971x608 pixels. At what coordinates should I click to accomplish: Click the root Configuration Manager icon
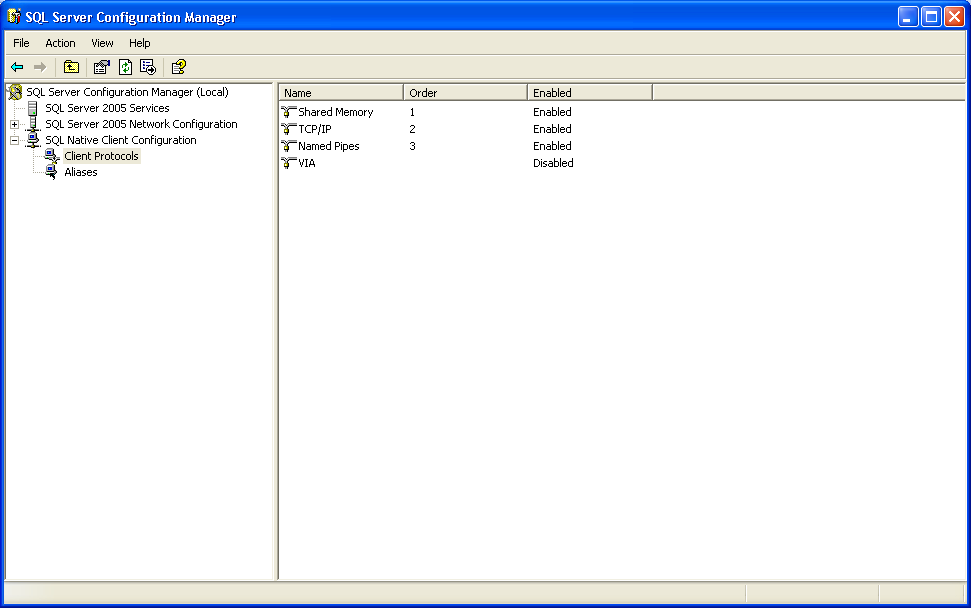[x=15, y=92]
